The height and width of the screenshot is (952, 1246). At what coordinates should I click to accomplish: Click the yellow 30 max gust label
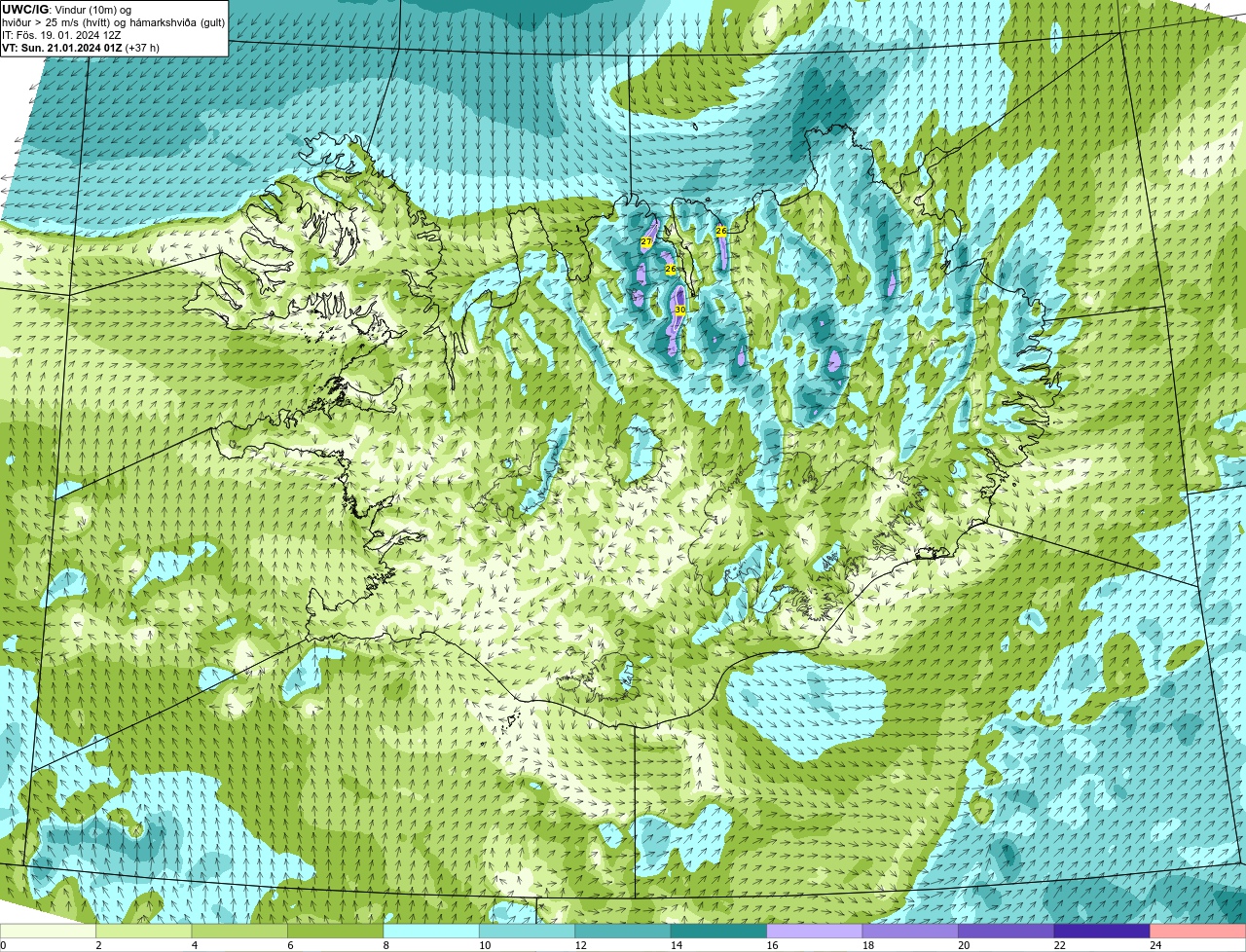(x=680, y=310)
